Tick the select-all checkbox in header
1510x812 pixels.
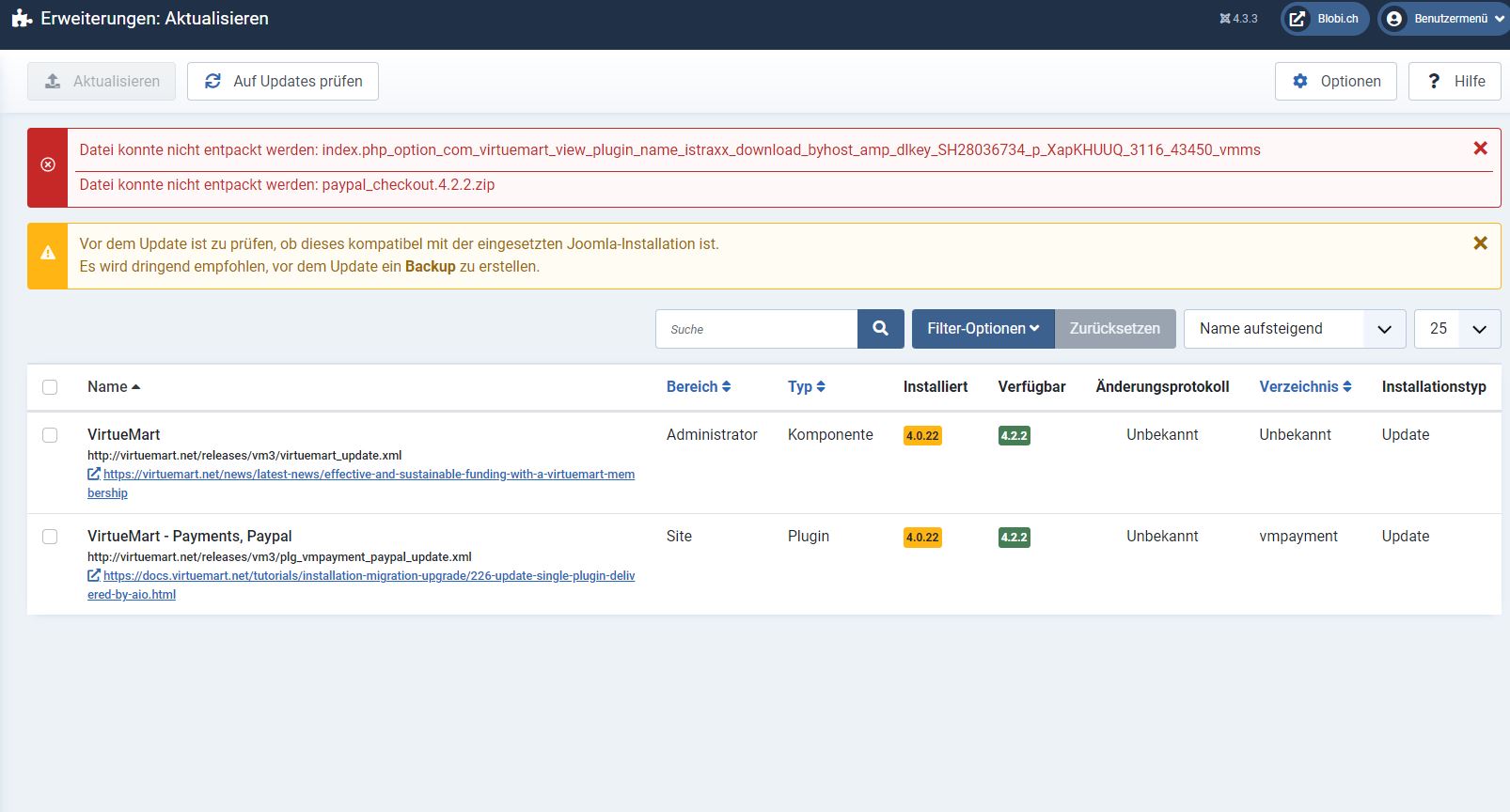coord(50,387)
